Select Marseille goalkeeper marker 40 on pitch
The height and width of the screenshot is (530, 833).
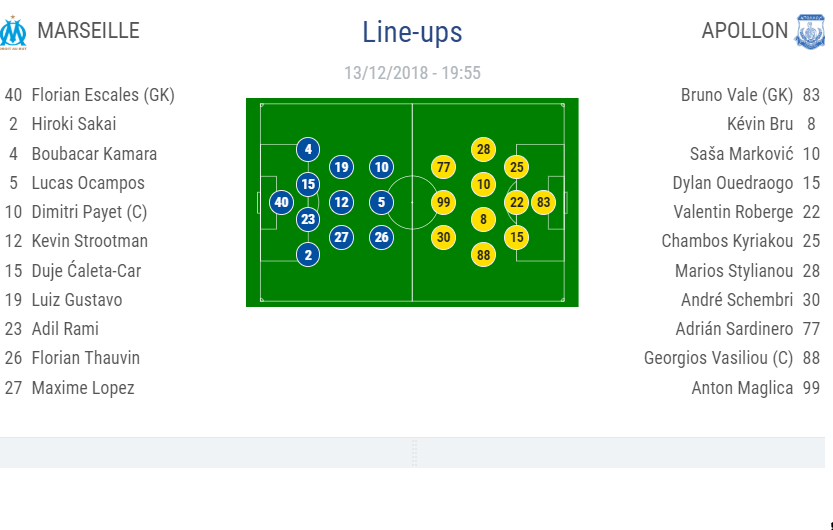point(282,202)
